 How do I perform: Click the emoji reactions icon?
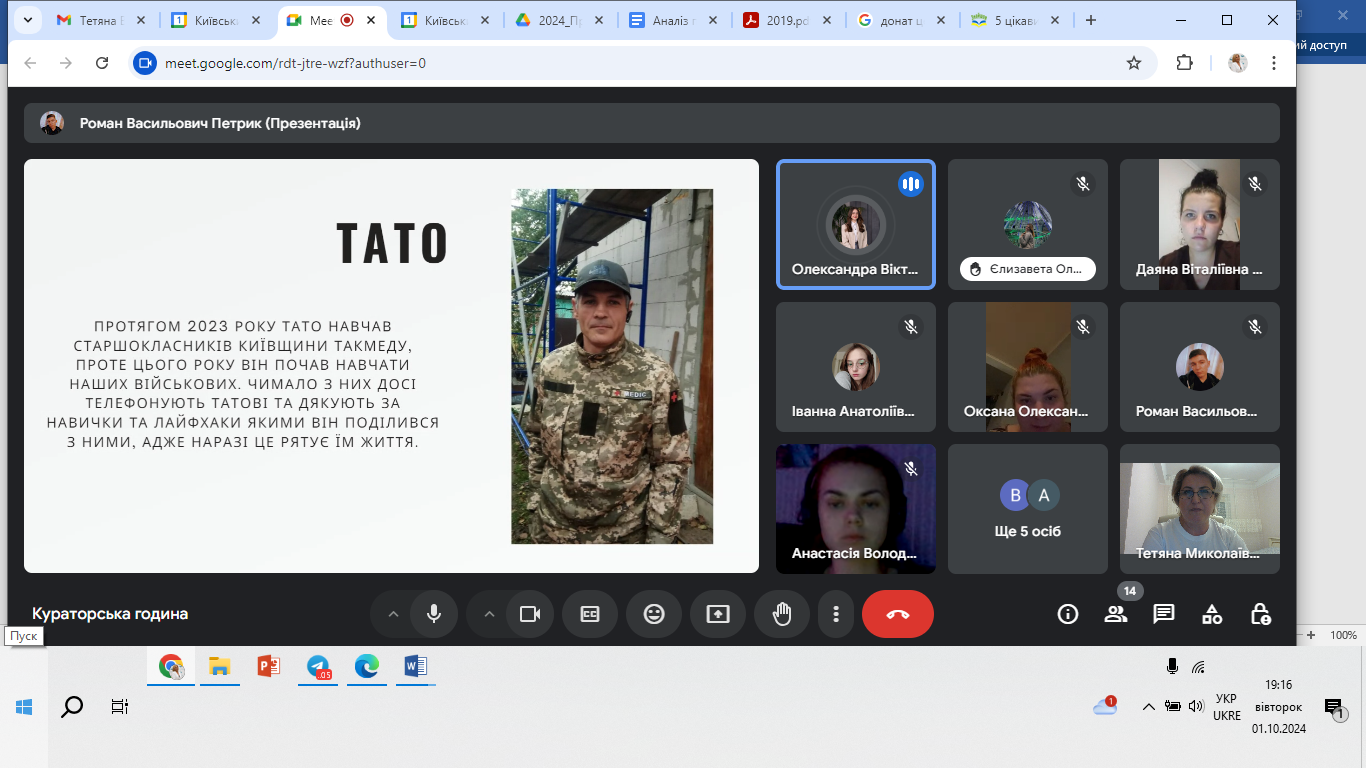click(654, 614)
